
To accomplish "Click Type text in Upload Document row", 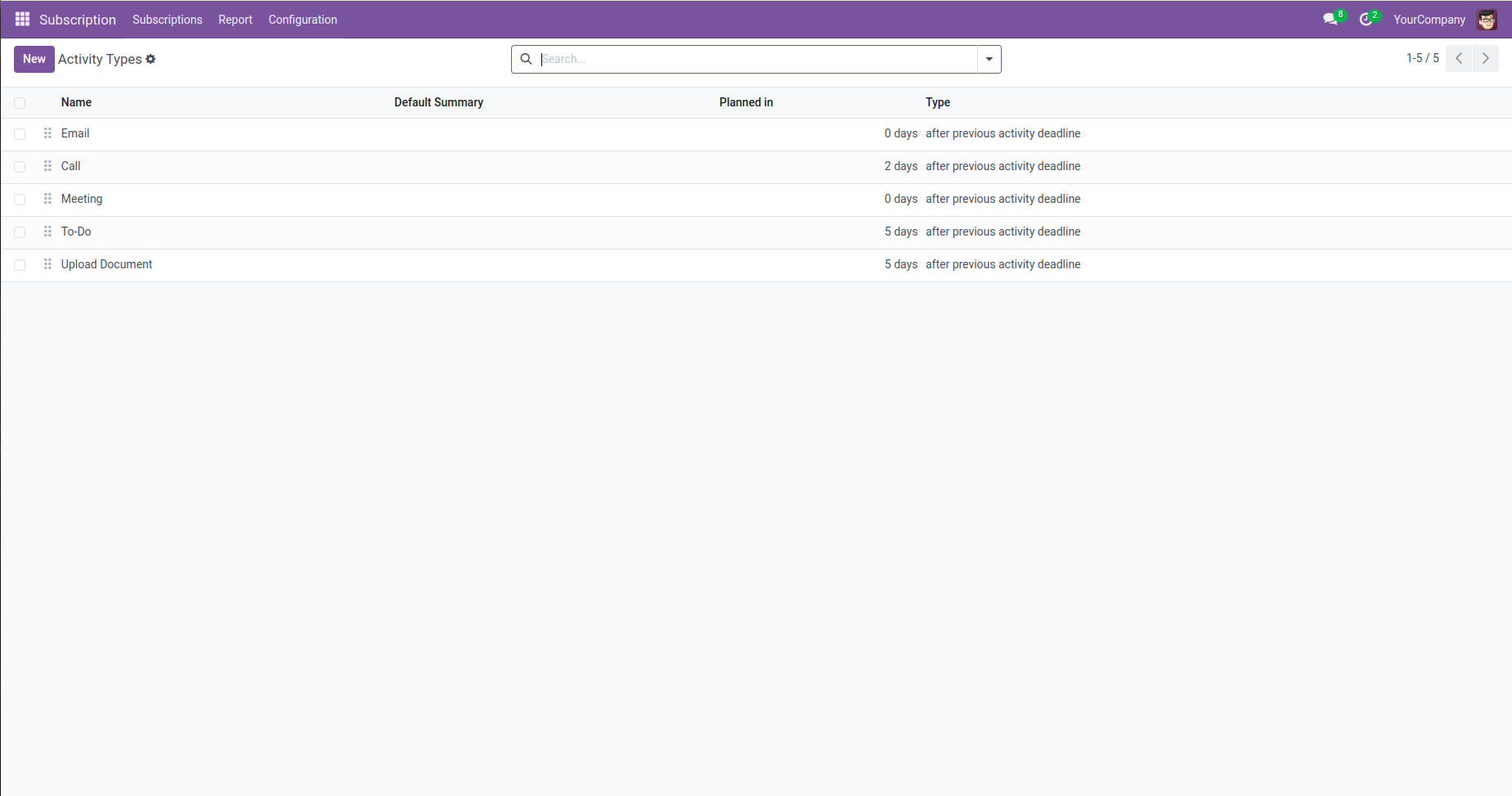I will [1003, 264].
